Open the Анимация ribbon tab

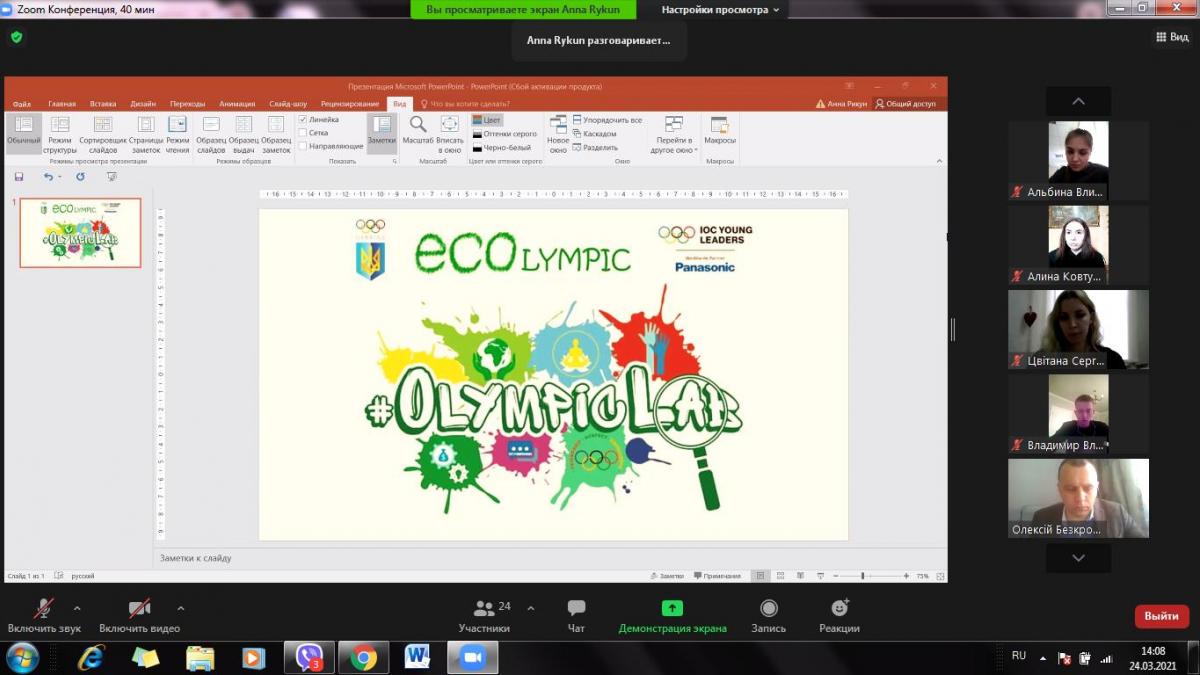pos(238,104)
